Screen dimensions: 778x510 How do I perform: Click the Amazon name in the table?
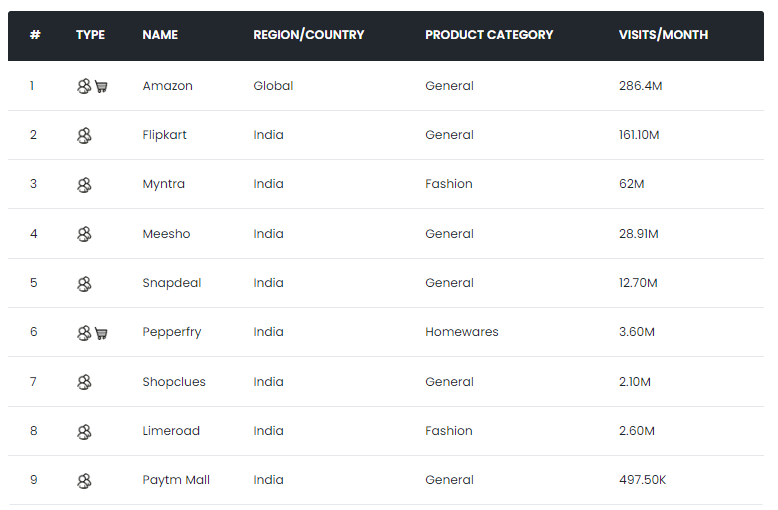167,86
